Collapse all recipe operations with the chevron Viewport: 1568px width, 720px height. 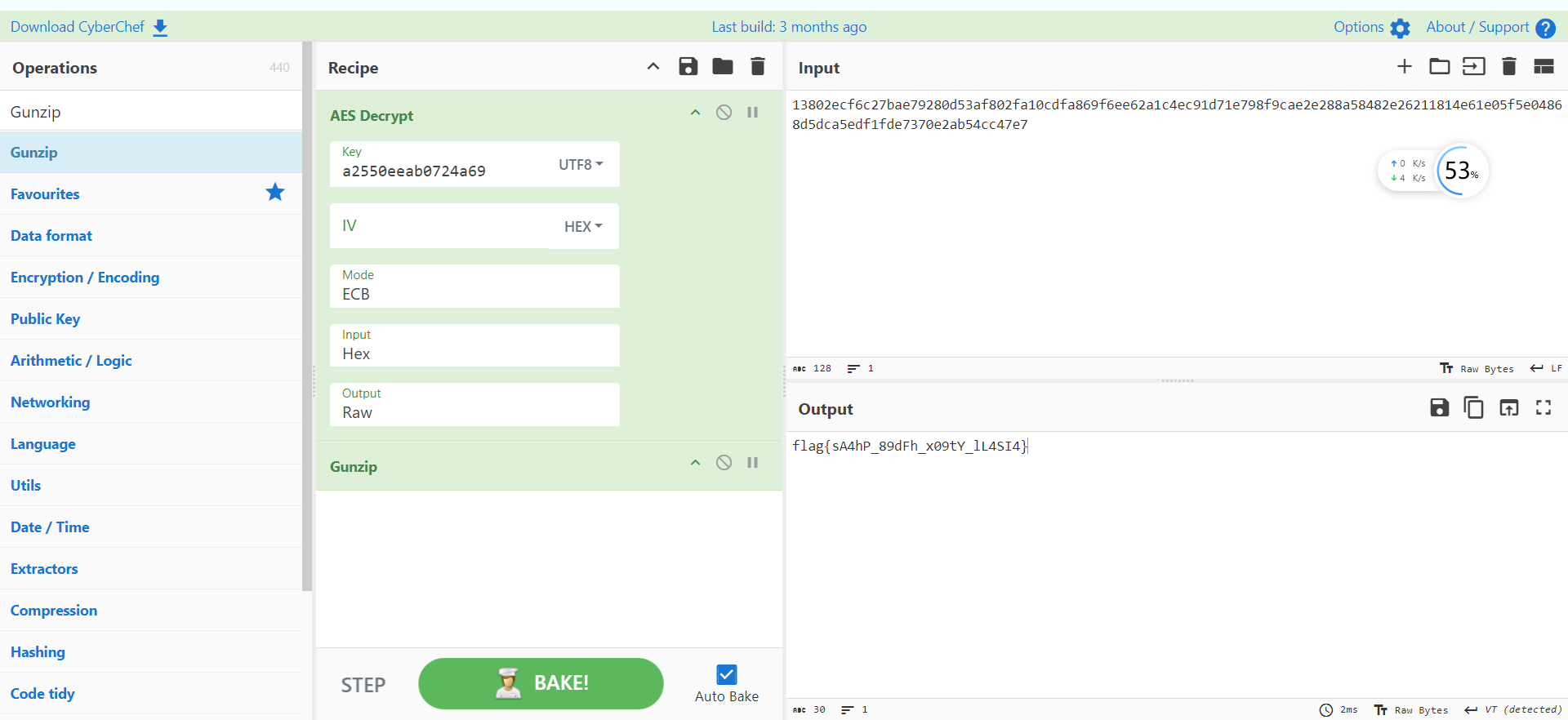tap(653, 67)
